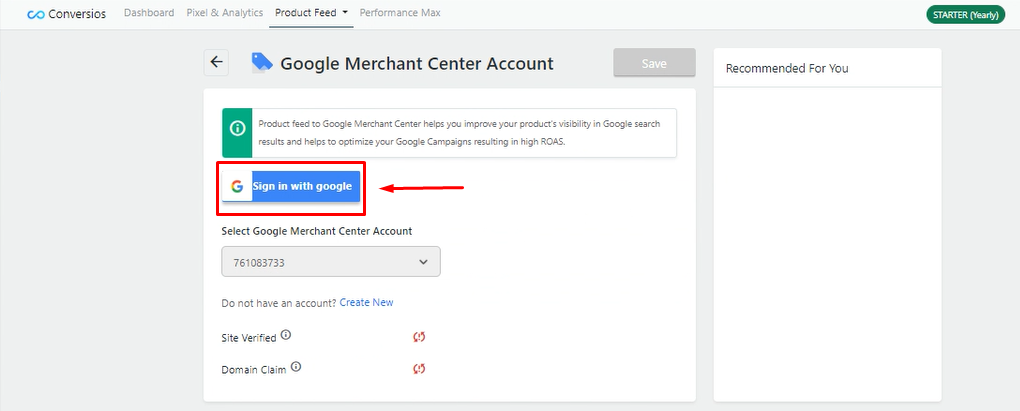
Task: Click the Conversios logo
Action: pos(66,14)
